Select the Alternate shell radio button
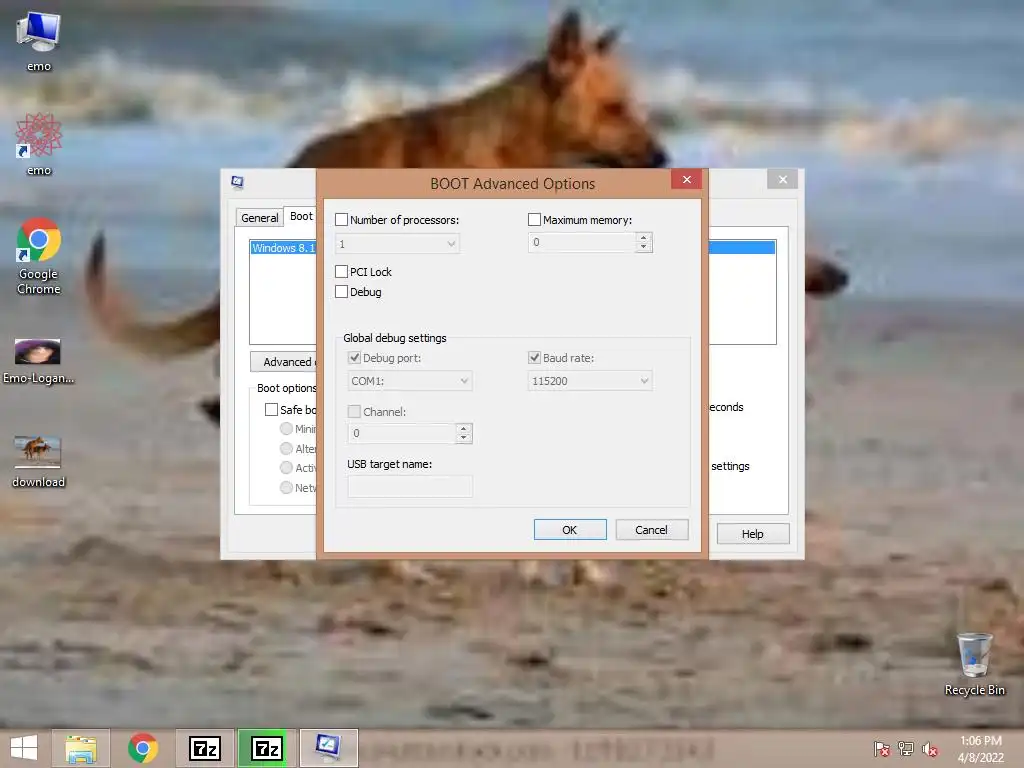Image resolution: width=1024 pixels, height=768 pixels. coord(286,448)
